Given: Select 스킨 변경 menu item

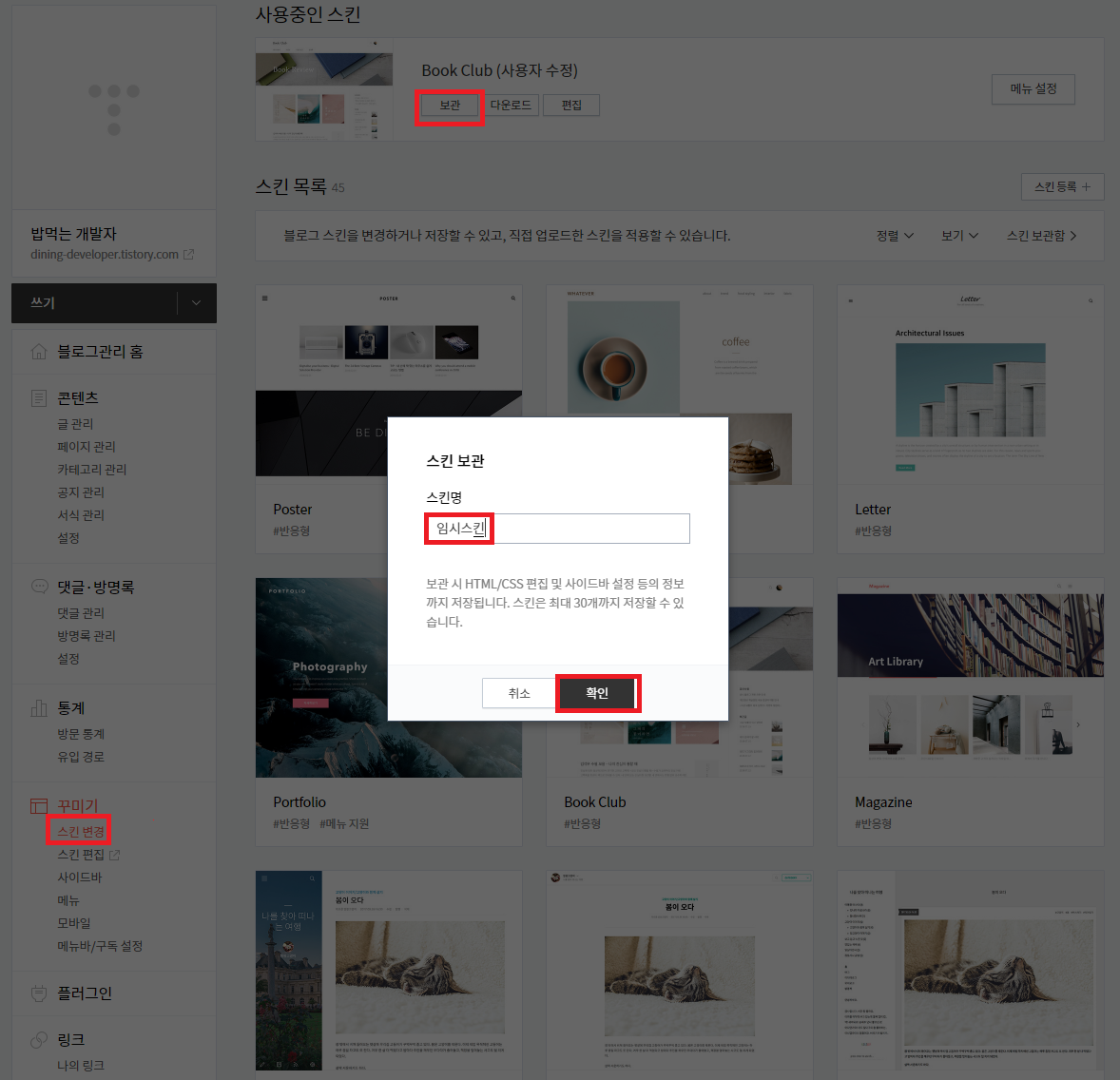Looking at the screenshot, I should 81,832.
